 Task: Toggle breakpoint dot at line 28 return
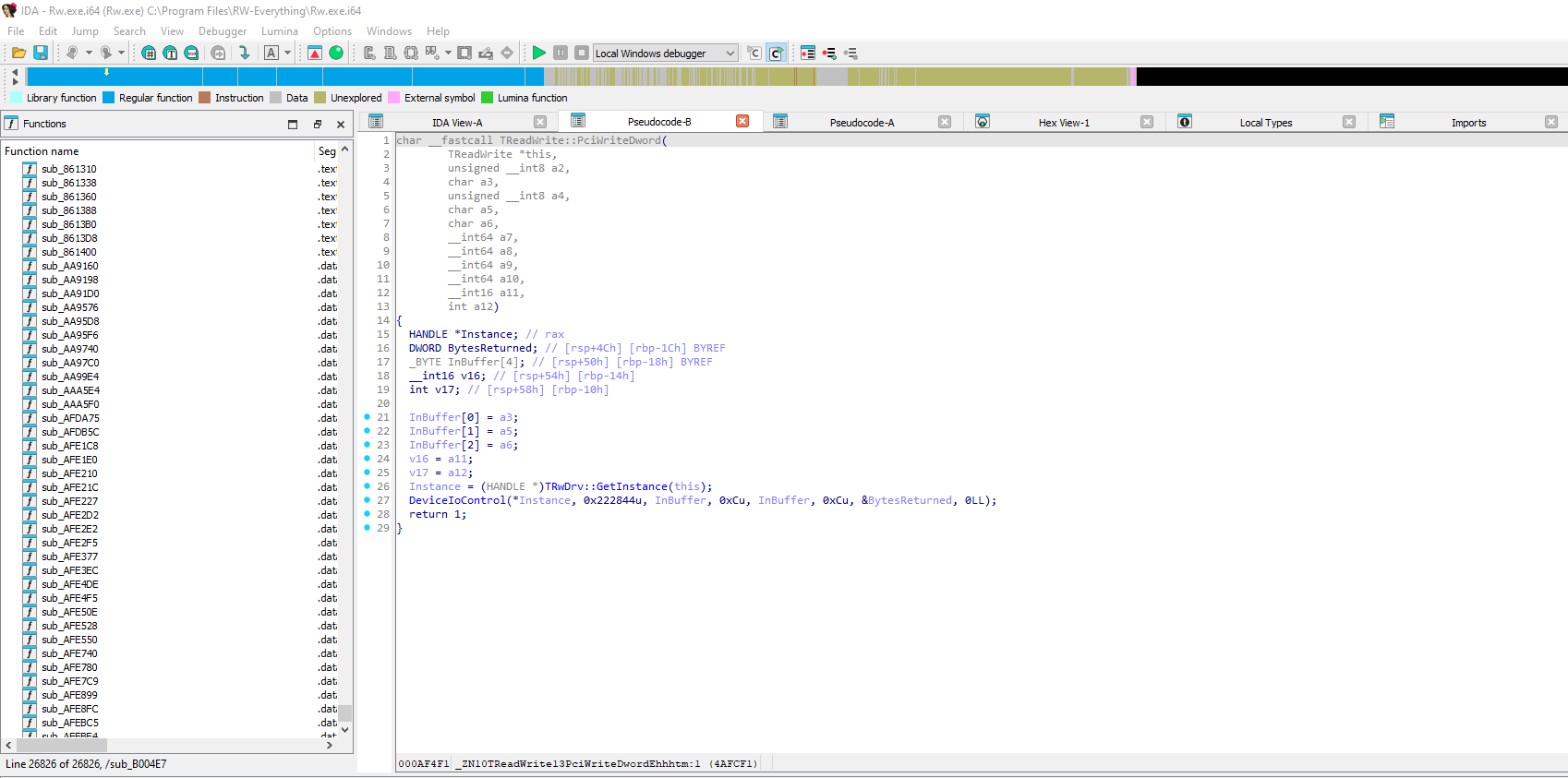(368, 514)
